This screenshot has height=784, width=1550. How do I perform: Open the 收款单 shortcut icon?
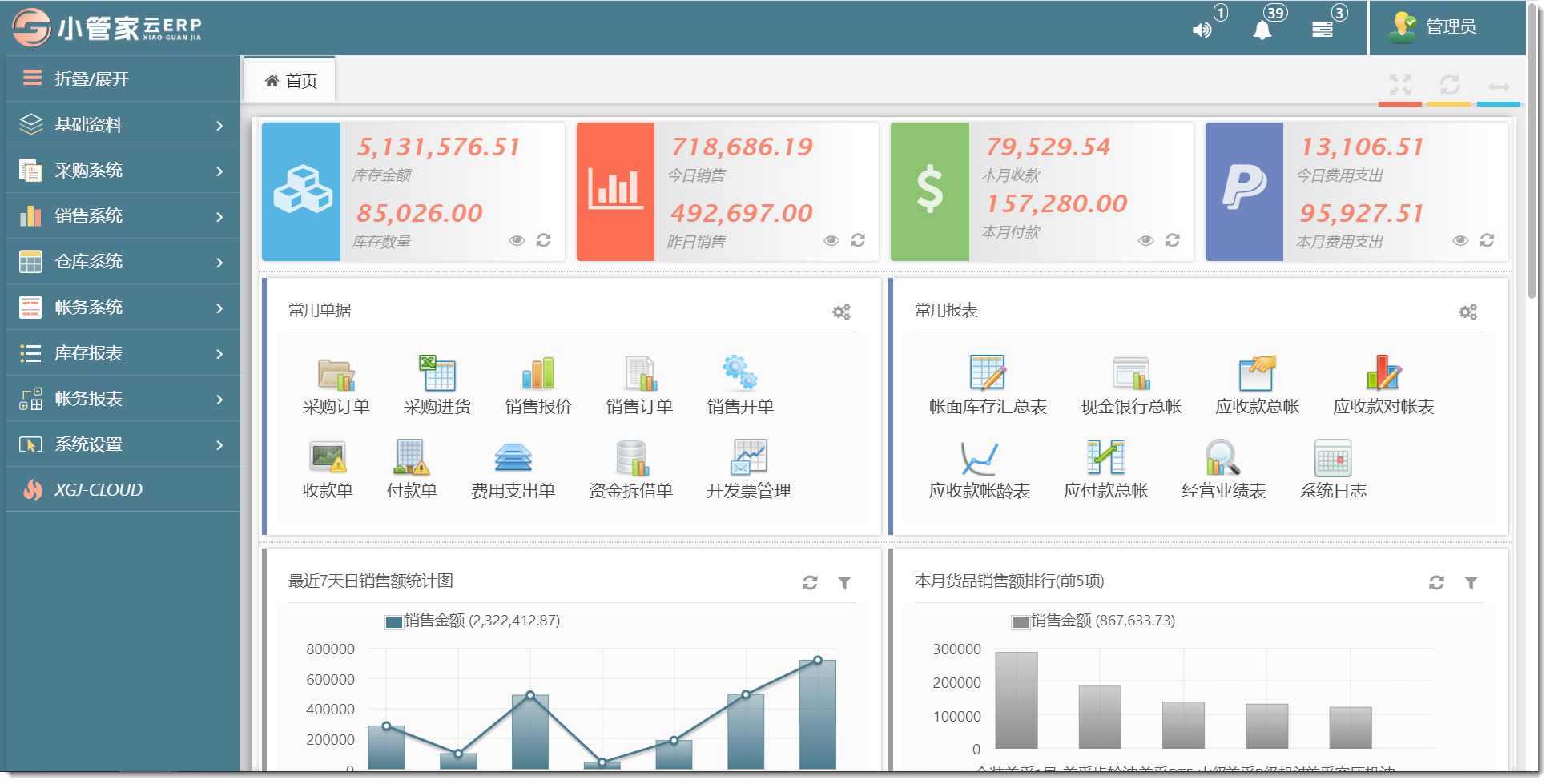328,457
